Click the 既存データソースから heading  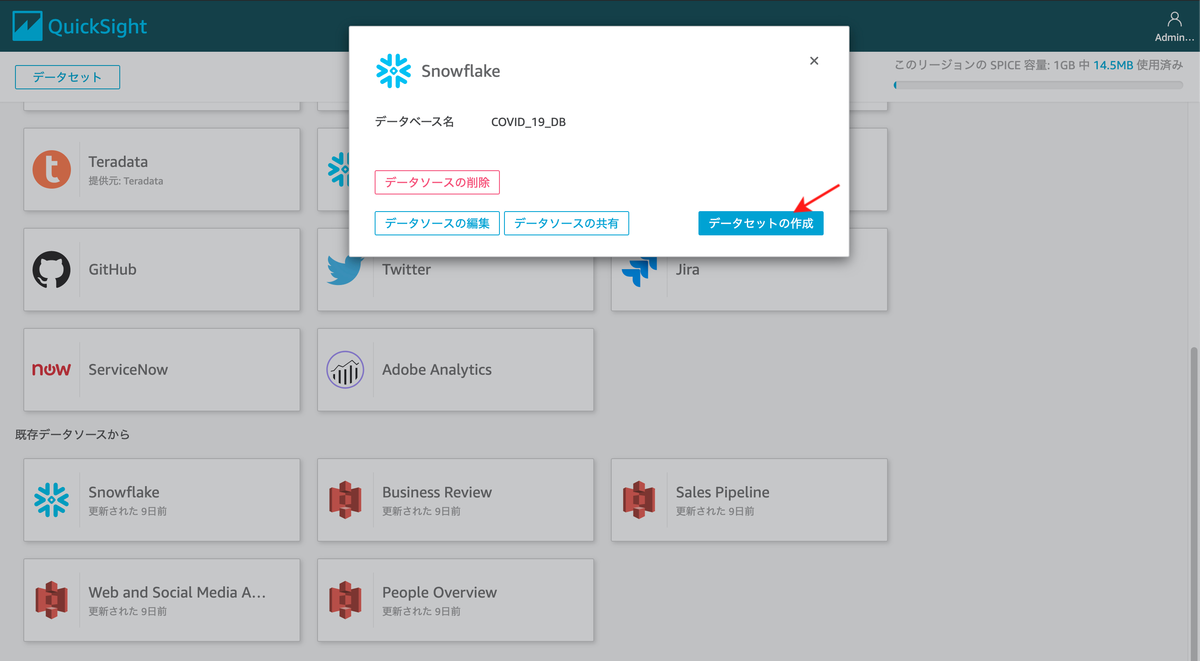[73, 435]
